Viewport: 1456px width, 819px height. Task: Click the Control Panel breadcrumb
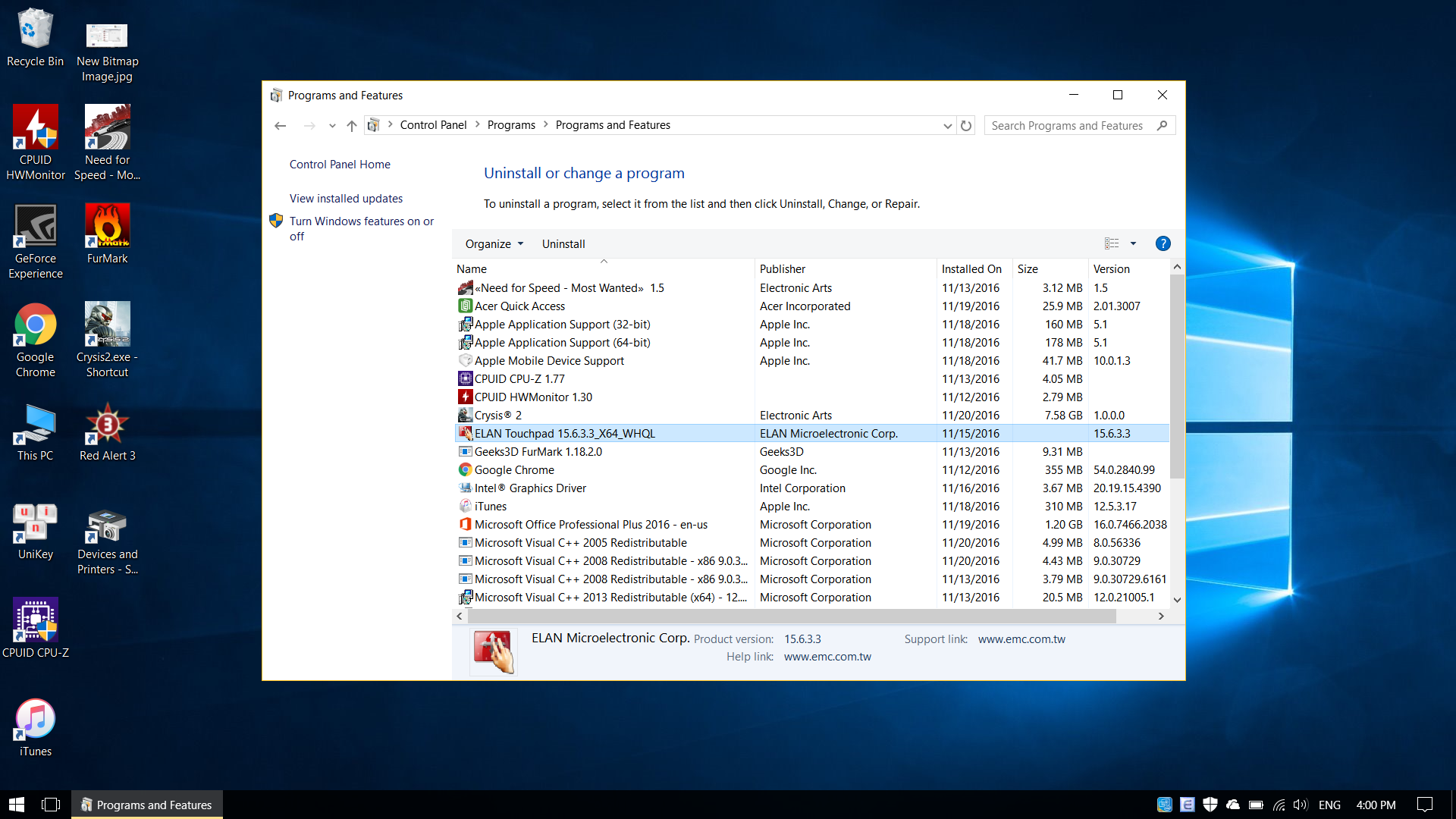point(433,125)
